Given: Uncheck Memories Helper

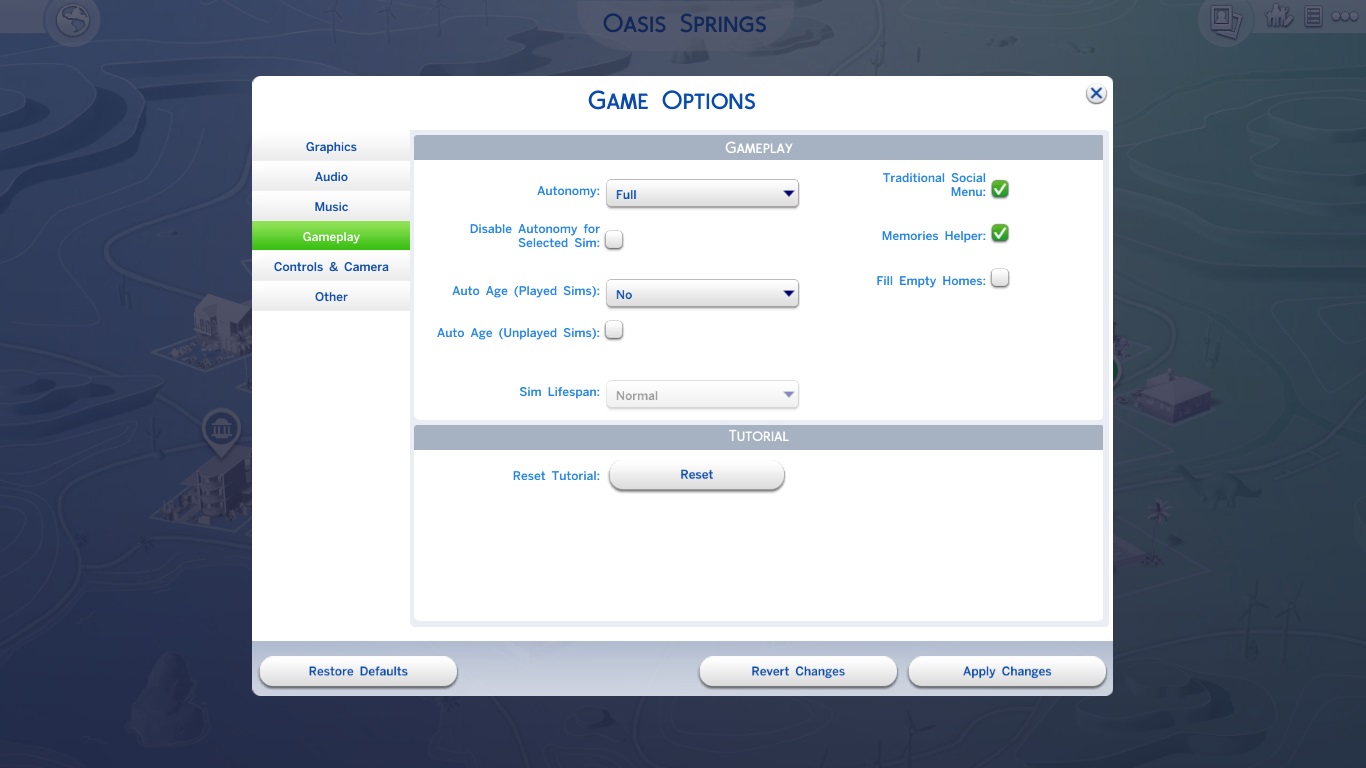Looking at the screenshot, I should [x=999, y=233].
